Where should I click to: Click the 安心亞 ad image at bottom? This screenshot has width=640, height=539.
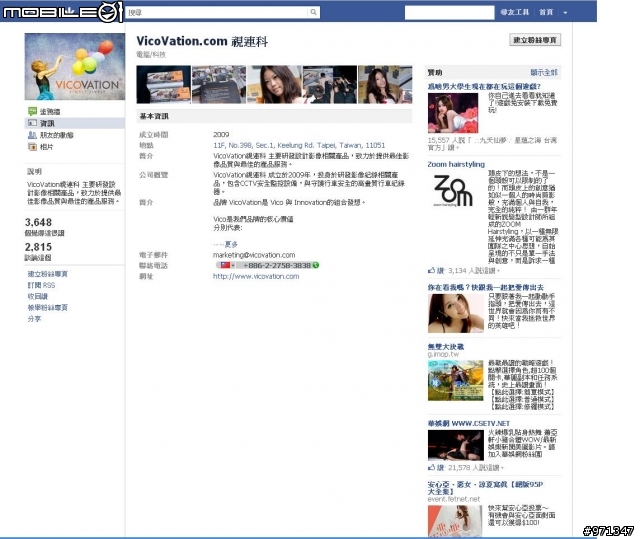pos(455,521)
